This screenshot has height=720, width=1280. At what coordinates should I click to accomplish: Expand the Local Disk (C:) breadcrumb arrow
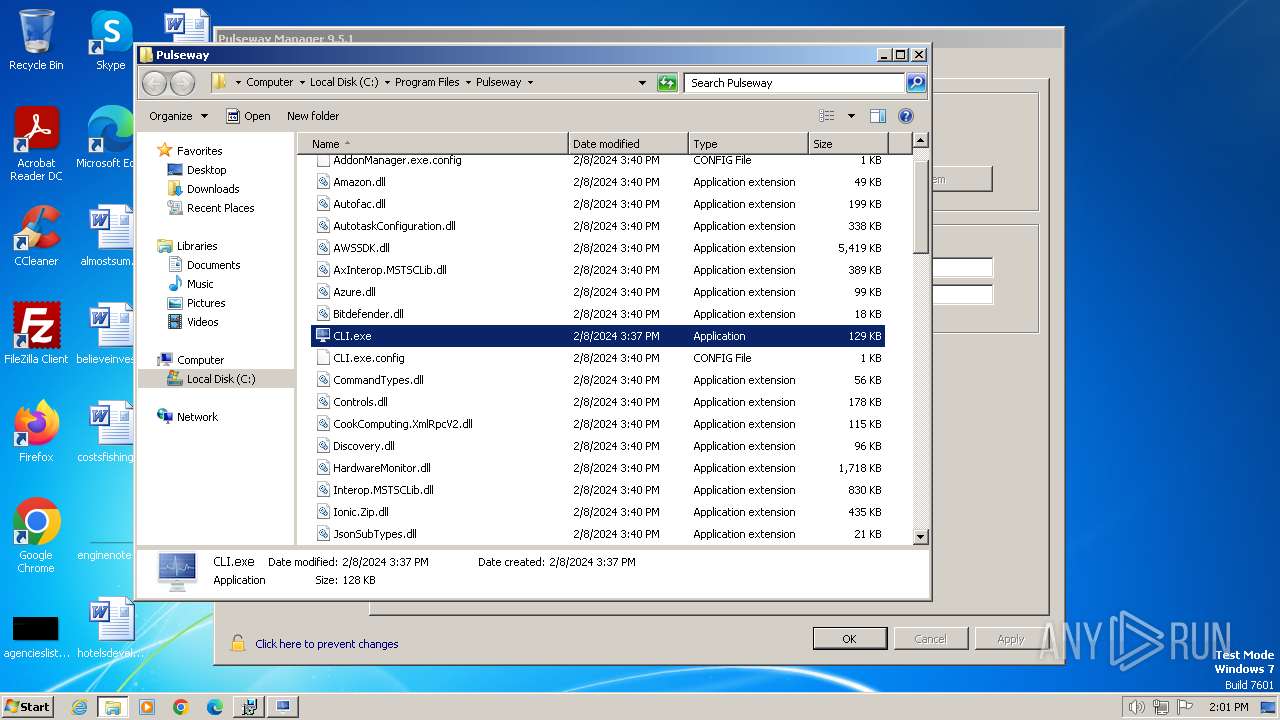coord(386,83)
